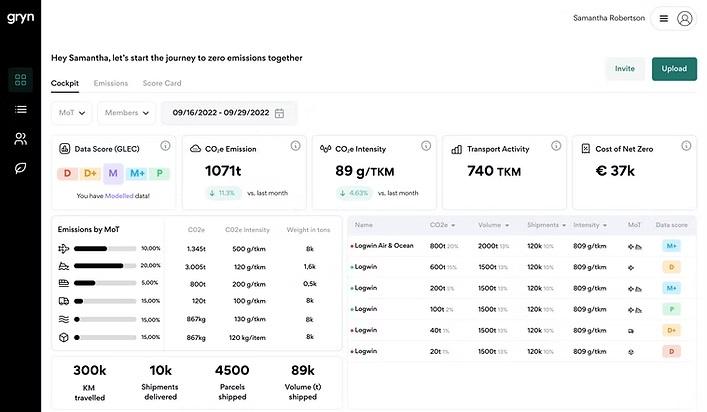Click the list icon in the sidebar

coord(20,109)
